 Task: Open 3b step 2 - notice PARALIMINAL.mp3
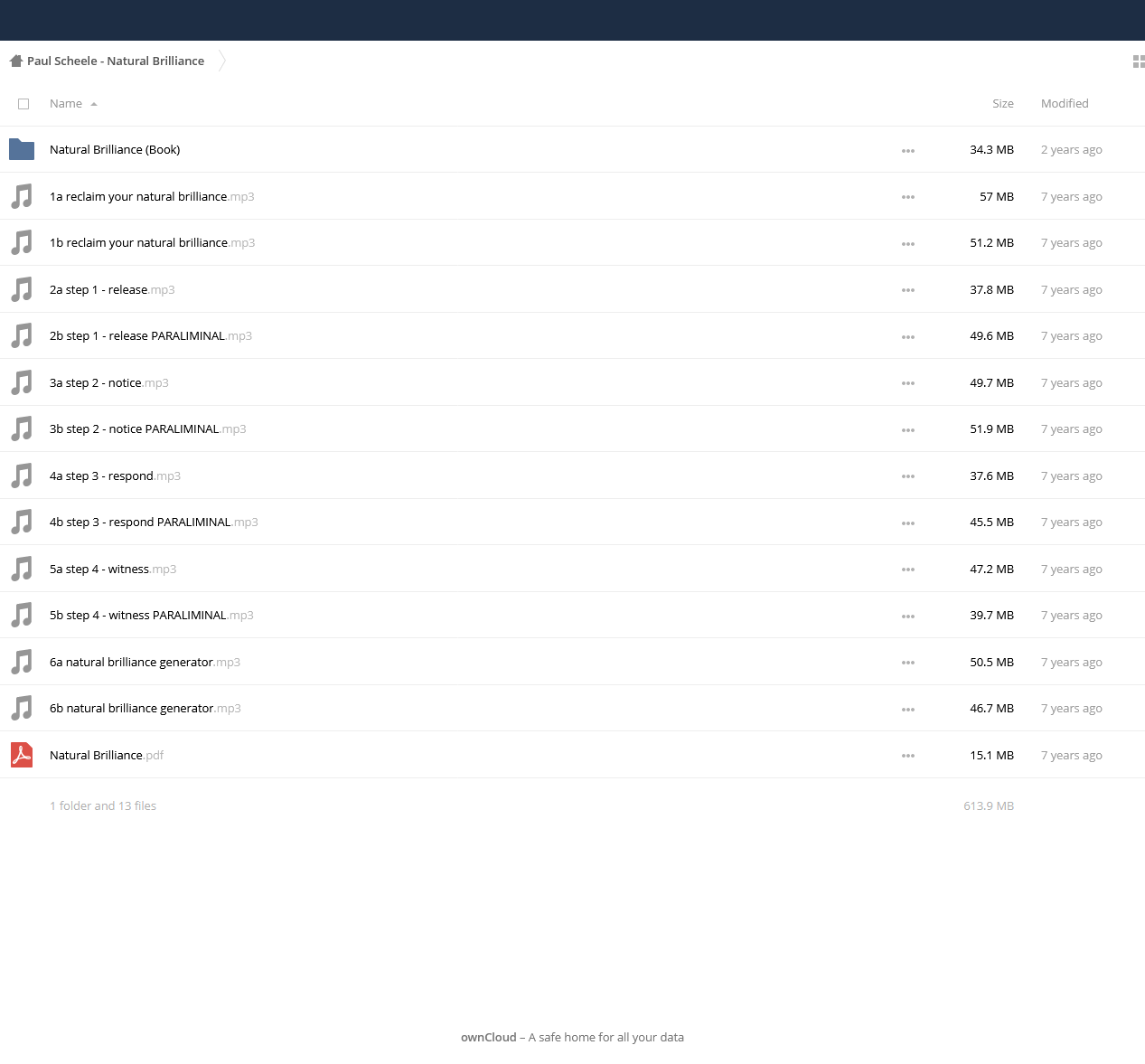tap(148, 429)
